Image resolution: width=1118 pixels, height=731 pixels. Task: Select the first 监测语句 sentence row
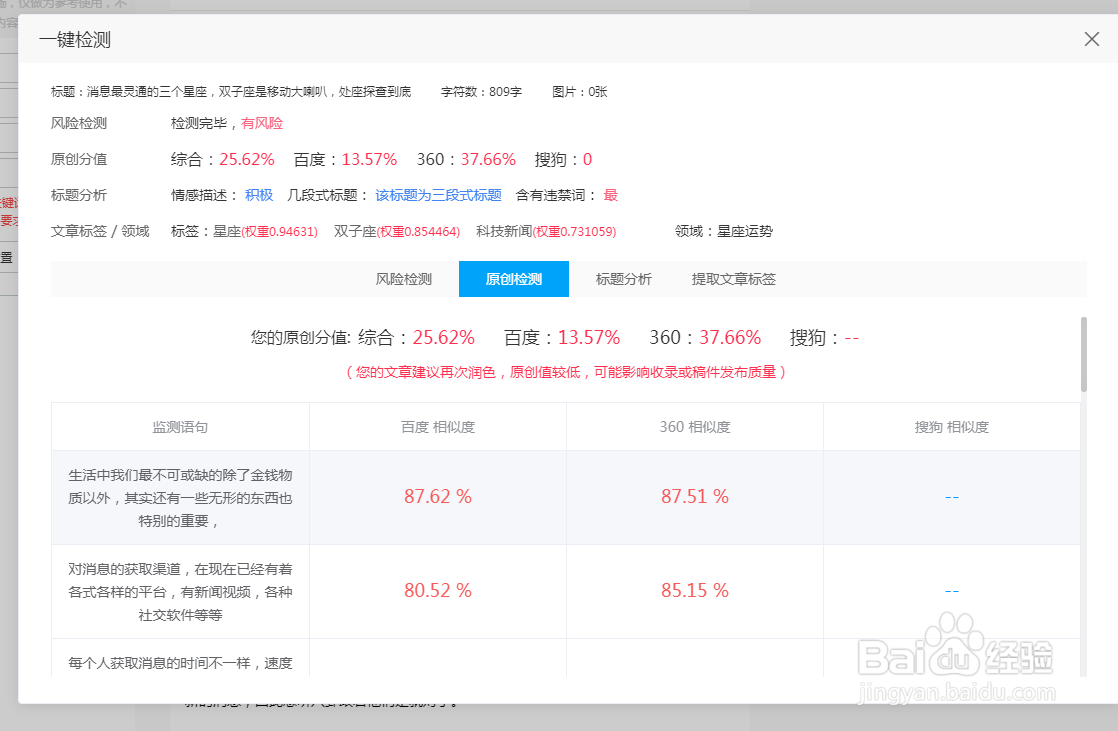pyautogui.click(x=180, y=496)
